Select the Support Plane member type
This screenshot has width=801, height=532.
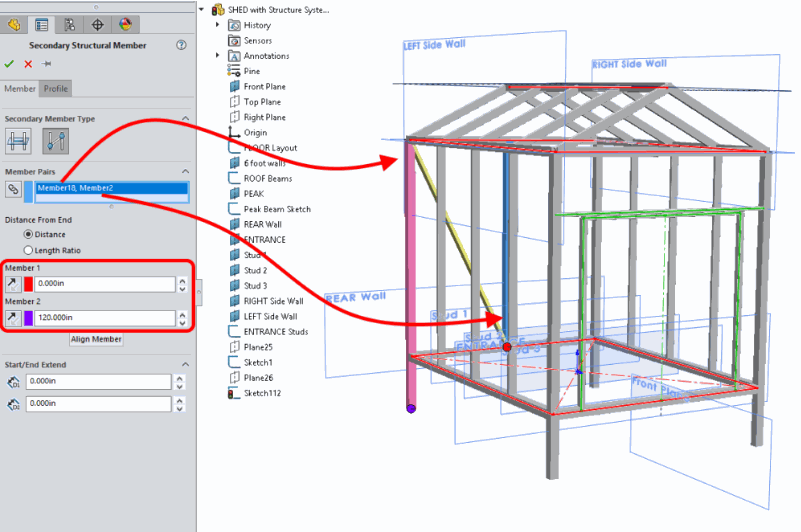coord(18,142)
